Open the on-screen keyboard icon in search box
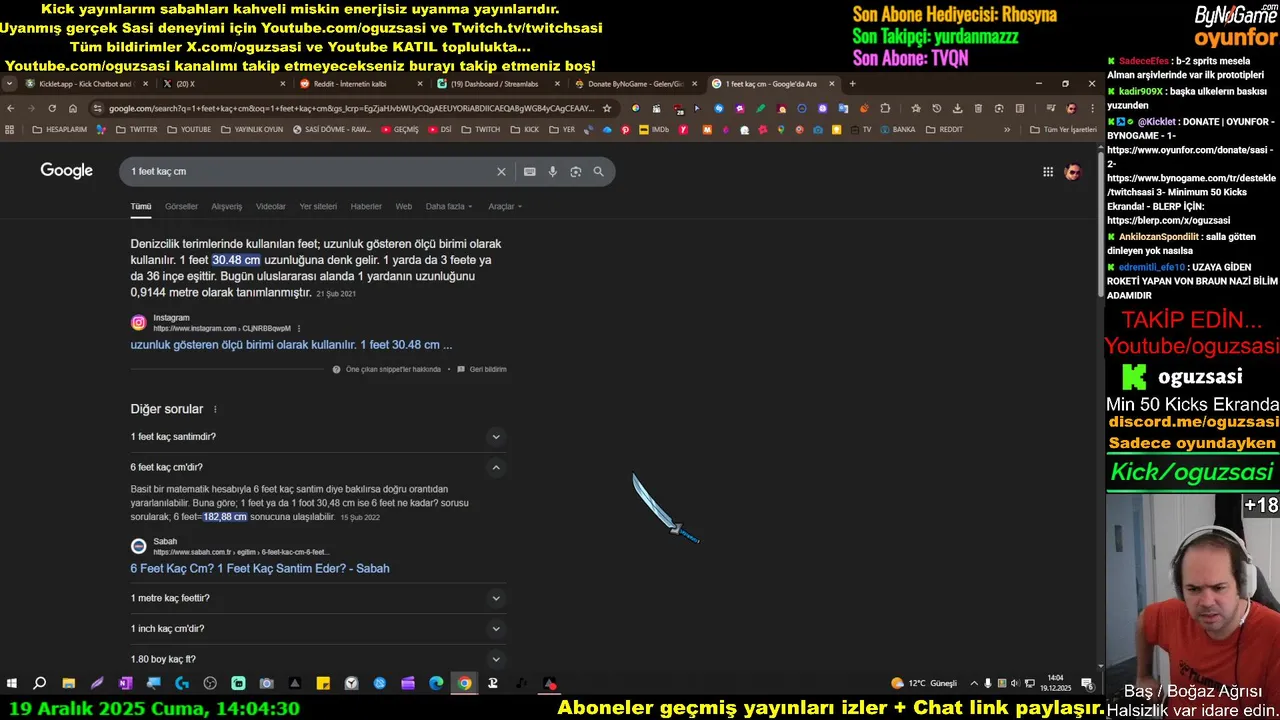 (530, 172)
